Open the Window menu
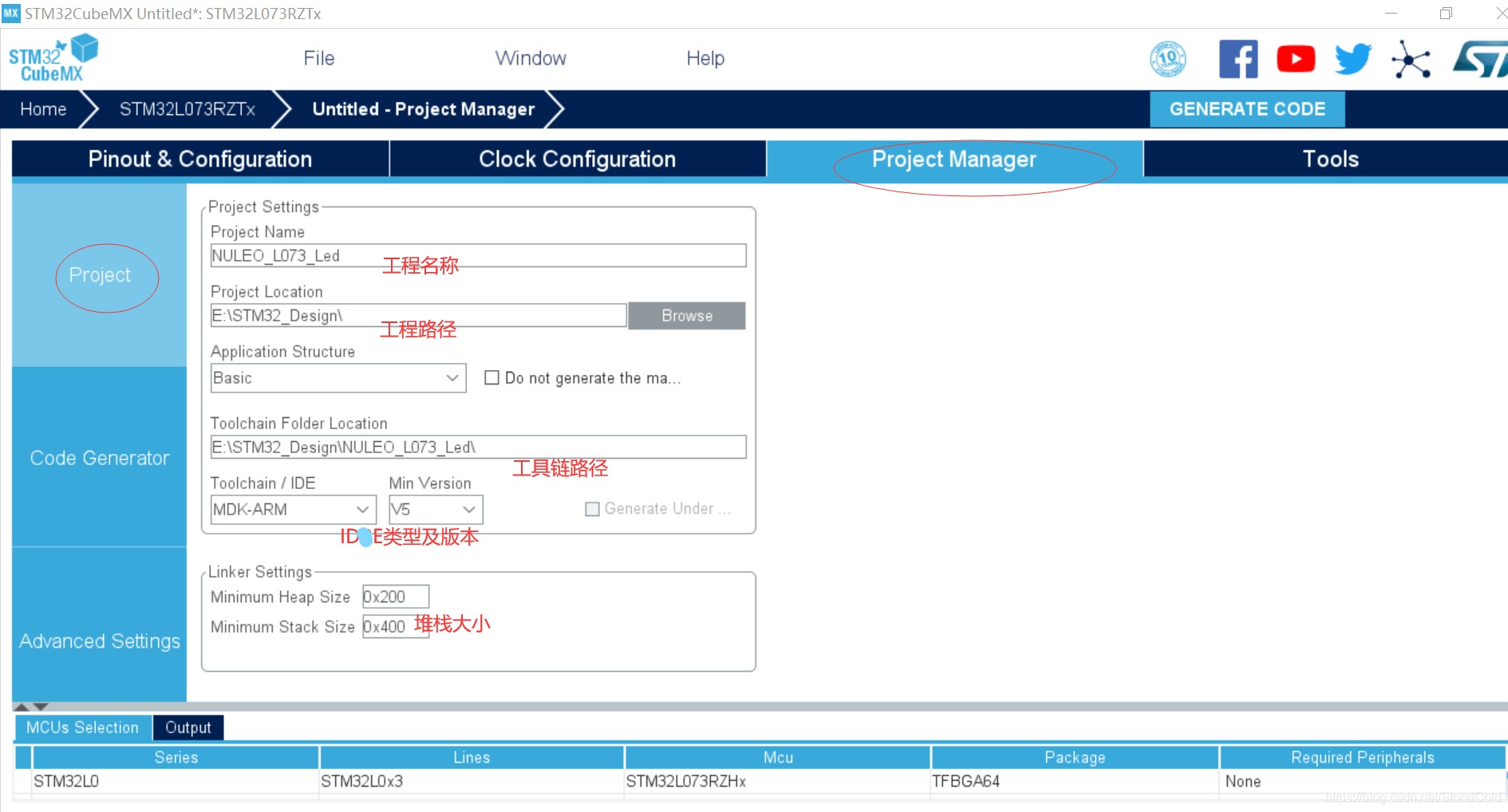1508x812 pixels. coord(531,58)
